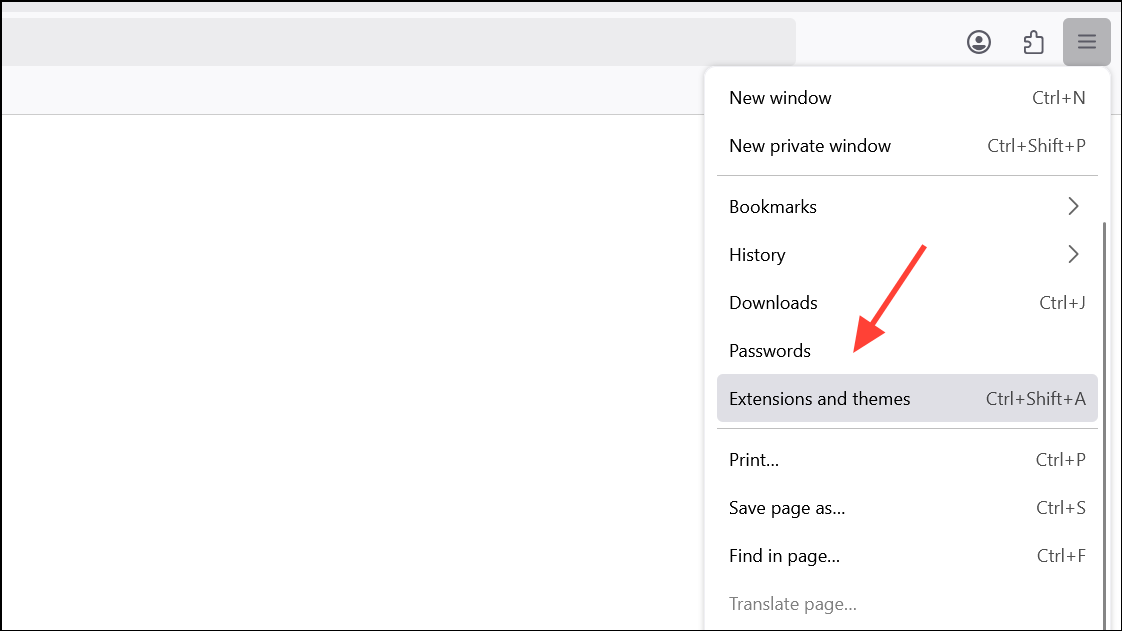Select the Print... menu item
1122x631 pixels.
point(754,460)
